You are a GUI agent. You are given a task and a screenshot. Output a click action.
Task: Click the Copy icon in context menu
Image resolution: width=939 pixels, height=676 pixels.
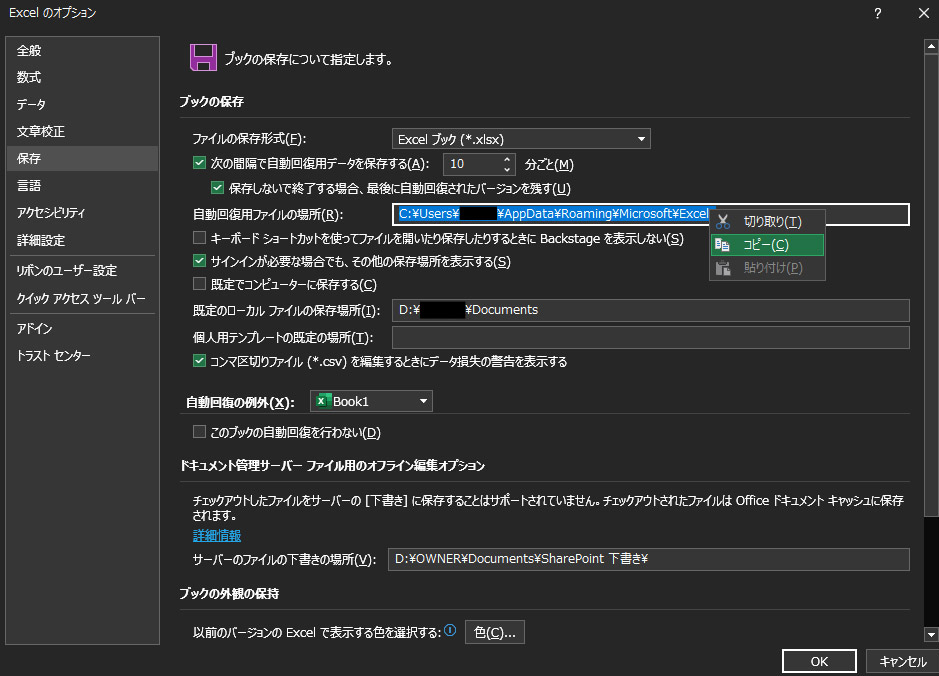[723, 245]
